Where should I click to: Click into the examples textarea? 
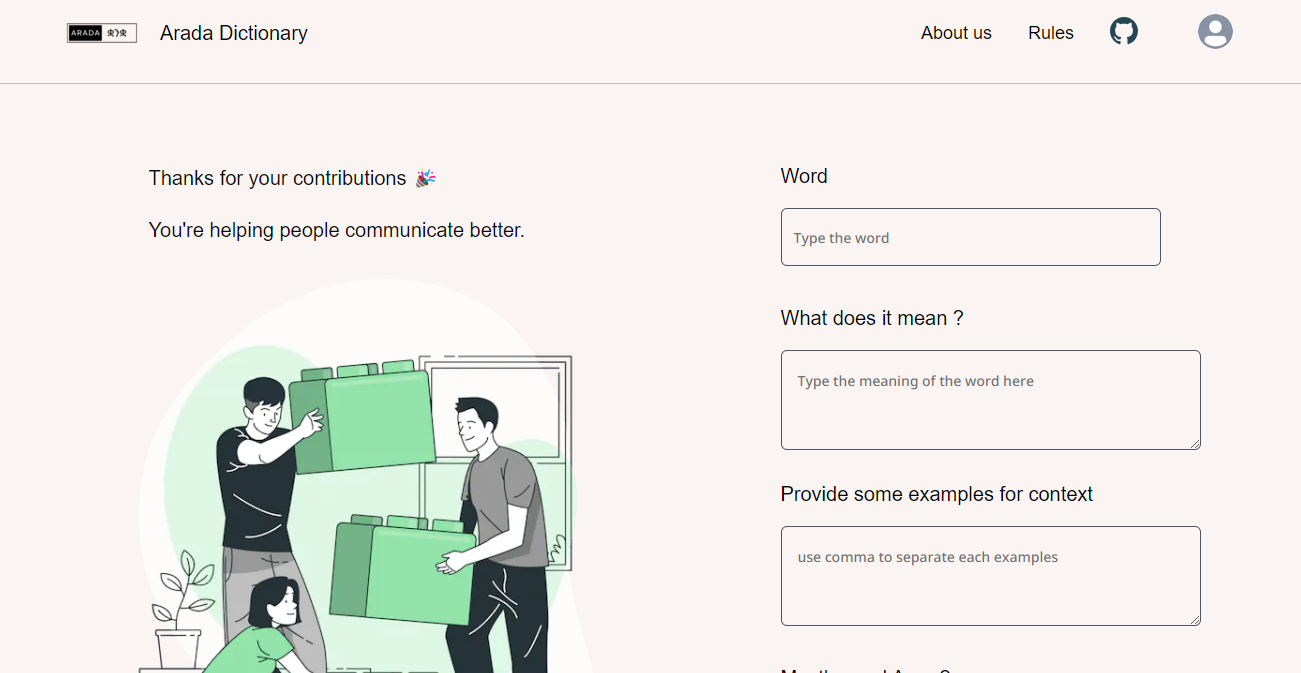(x=990, y=576)
